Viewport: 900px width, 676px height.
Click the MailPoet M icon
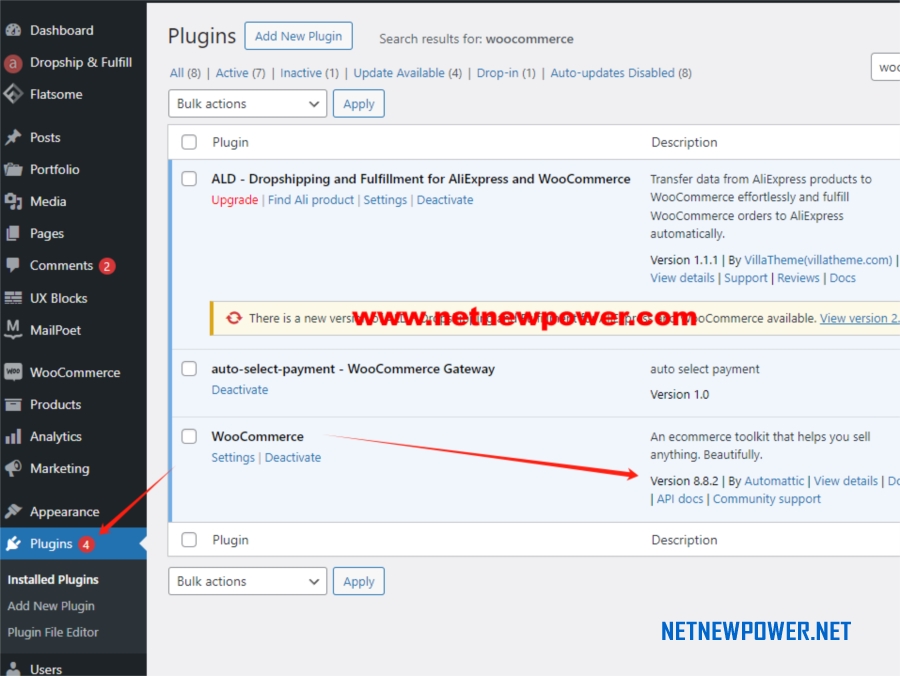point(13,329)
